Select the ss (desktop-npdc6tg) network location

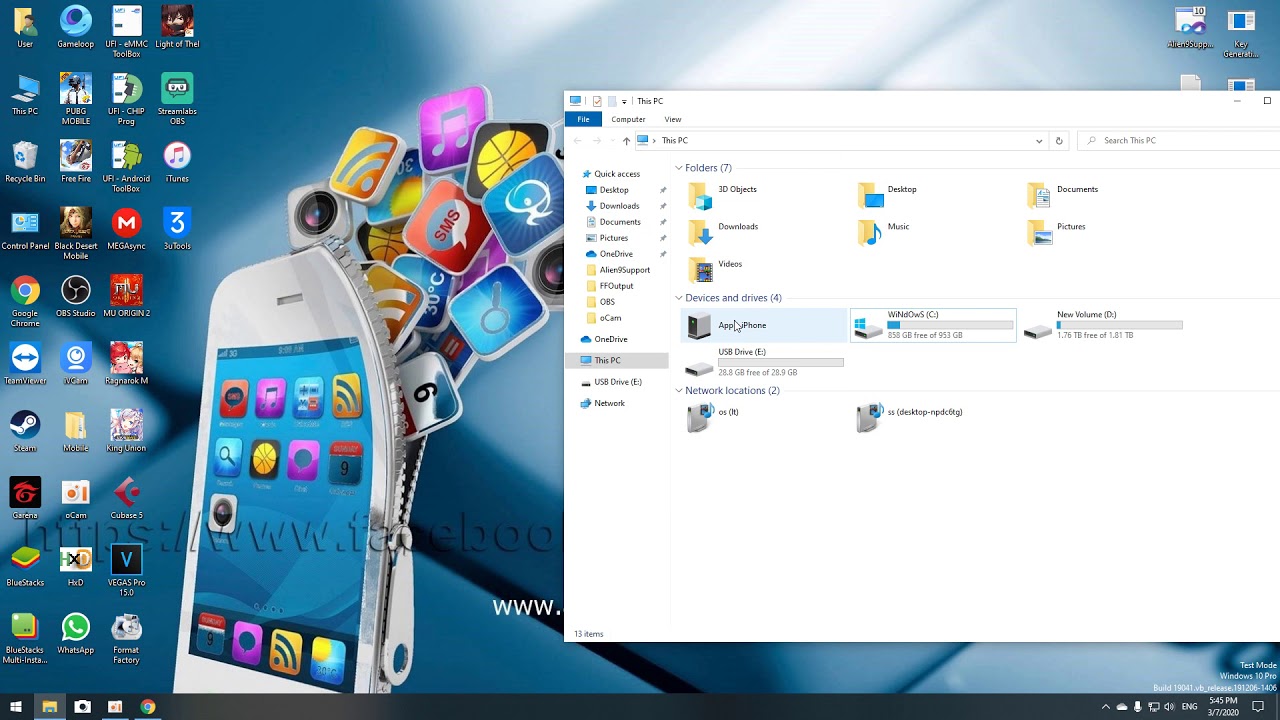pos(910,417)
